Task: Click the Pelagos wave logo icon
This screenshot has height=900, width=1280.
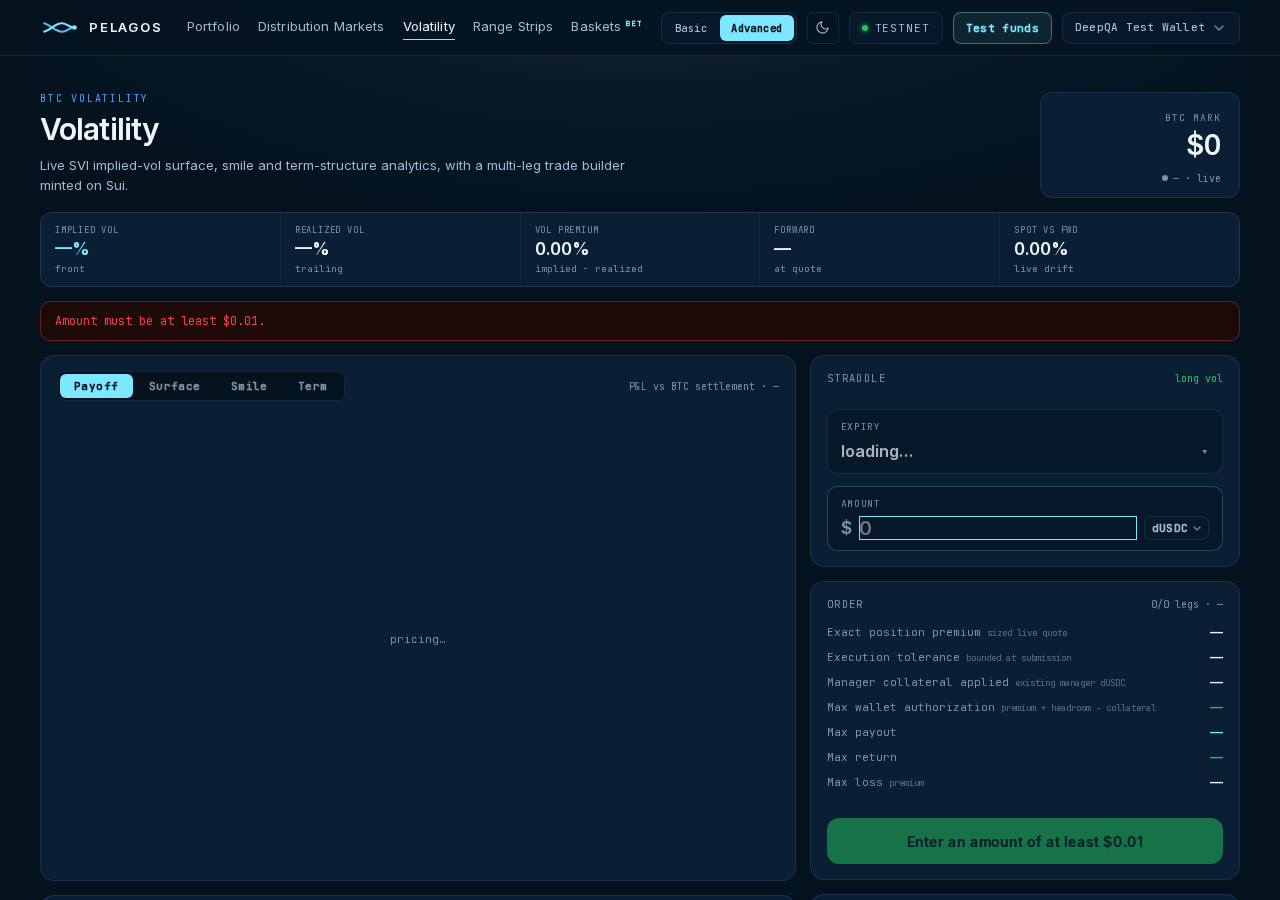Action: pyautogui.click(x=60, y=27)
